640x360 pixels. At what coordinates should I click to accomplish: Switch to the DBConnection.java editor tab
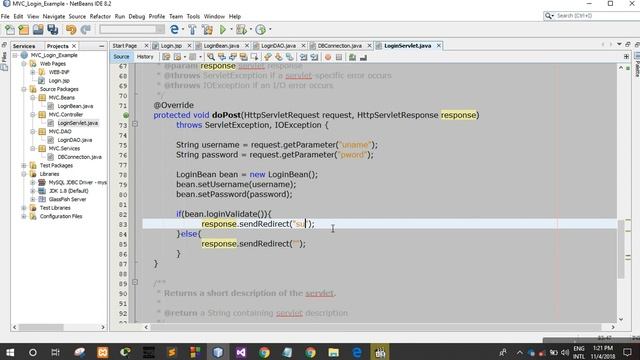340,46
